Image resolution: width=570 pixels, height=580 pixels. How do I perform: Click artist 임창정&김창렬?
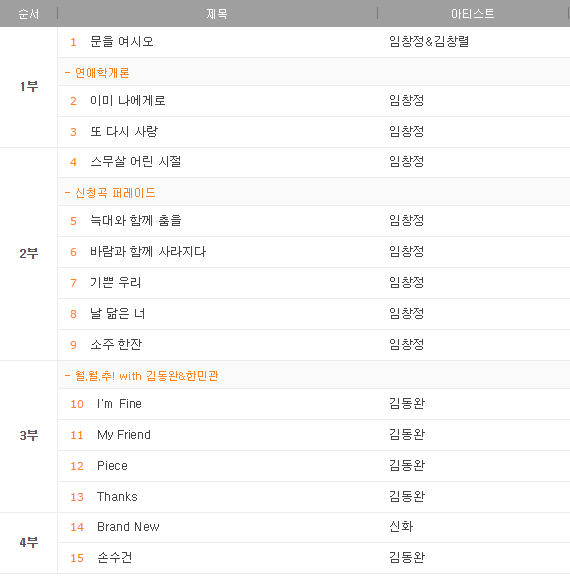click(x=429, y=41)
